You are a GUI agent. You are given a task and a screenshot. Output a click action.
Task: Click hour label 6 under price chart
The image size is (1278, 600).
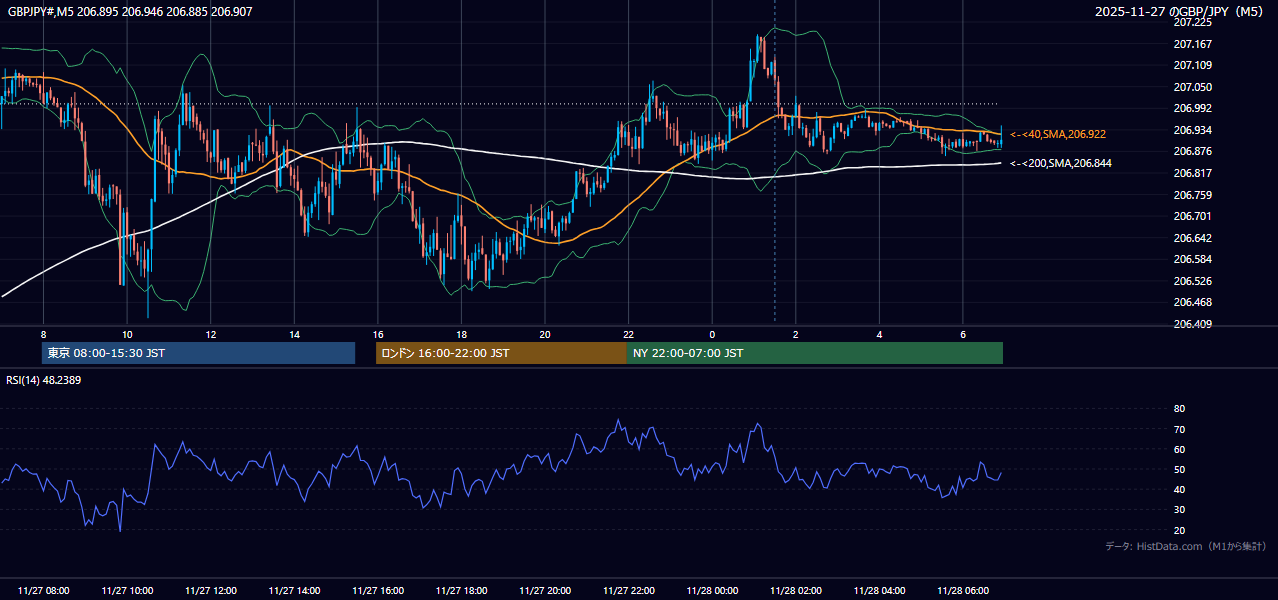963,334
